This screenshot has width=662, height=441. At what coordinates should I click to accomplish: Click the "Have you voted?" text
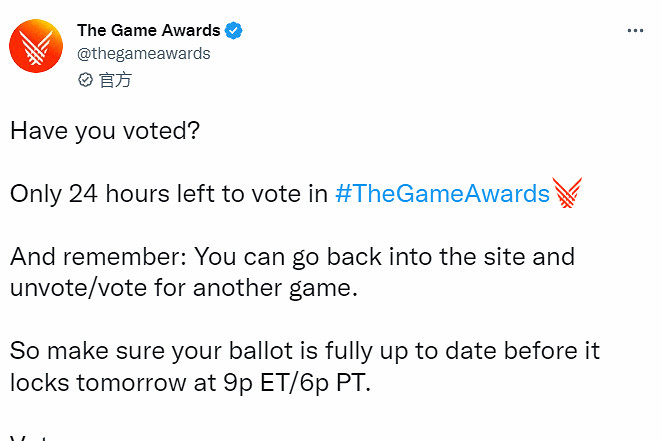[105, 131]
